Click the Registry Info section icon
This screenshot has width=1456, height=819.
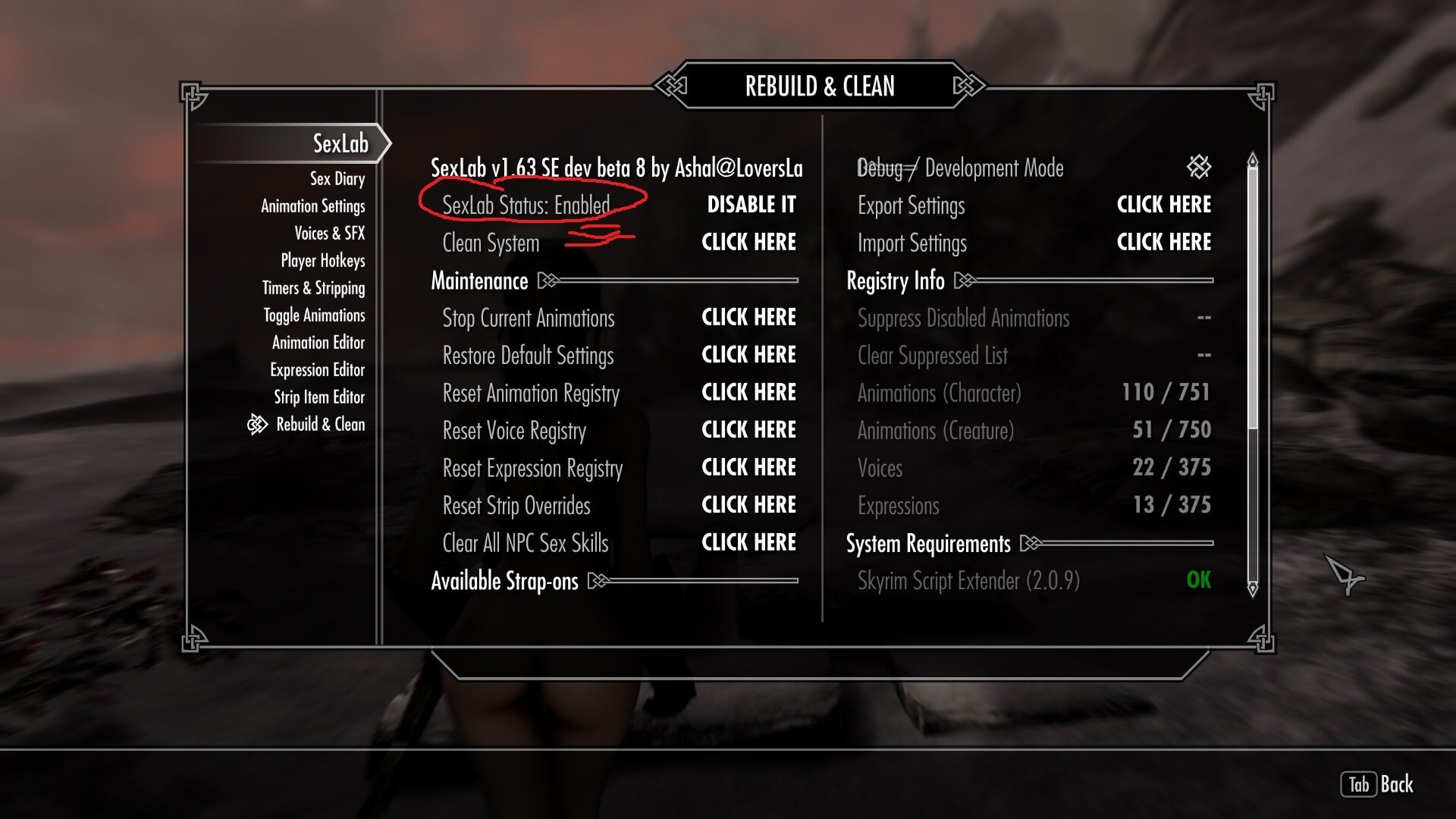pyautogui.click(x=965, y=281)
